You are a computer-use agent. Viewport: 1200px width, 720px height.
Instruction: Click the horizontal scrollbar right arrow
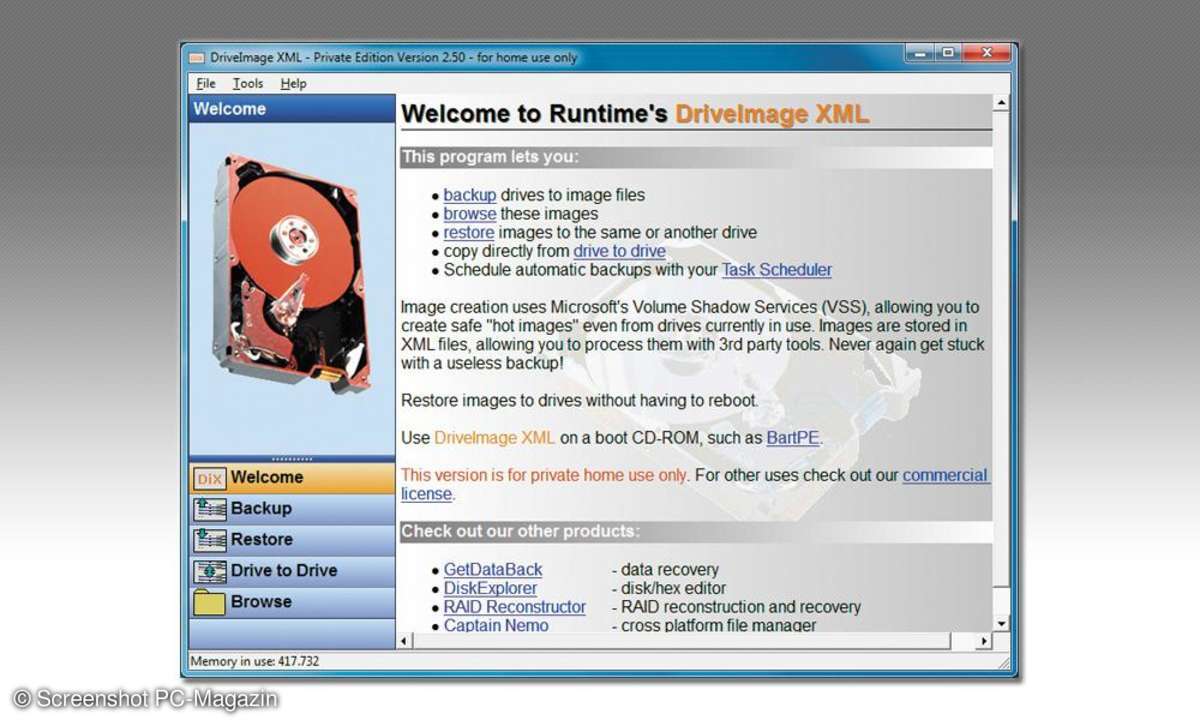[x=983, y=640]
